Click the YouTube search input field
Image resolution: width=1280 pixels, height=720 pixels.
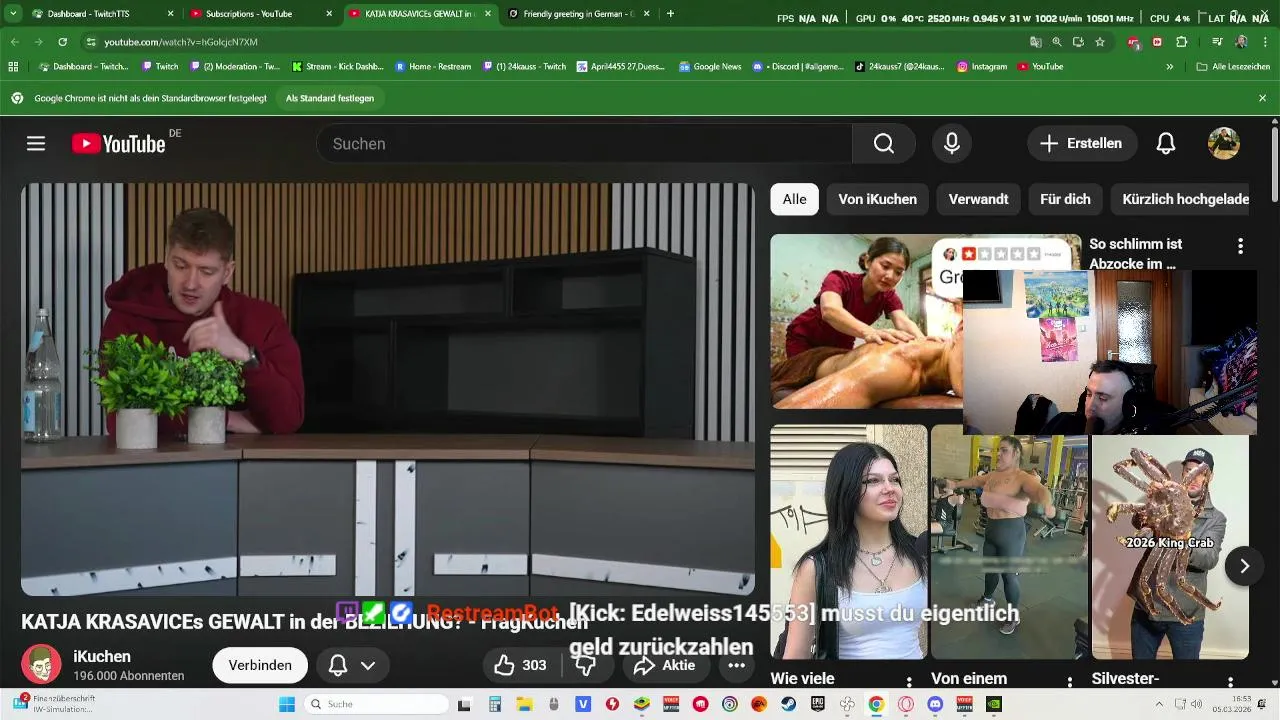pos(585,144)
